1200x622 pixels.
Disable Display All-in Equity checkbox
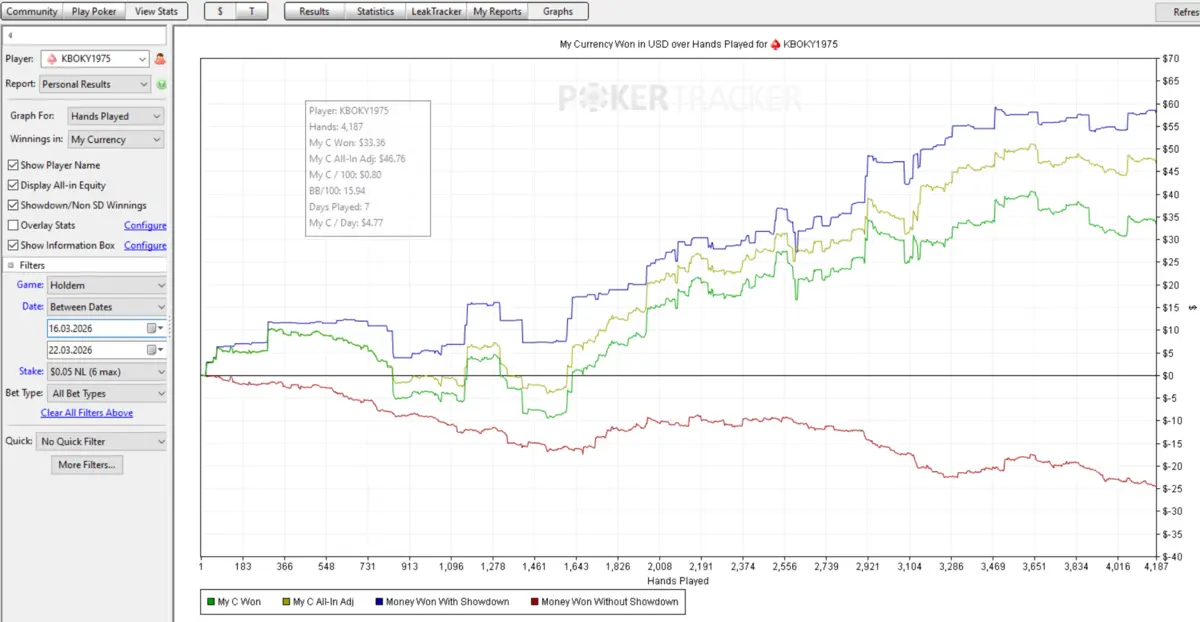tap(13, 185)
